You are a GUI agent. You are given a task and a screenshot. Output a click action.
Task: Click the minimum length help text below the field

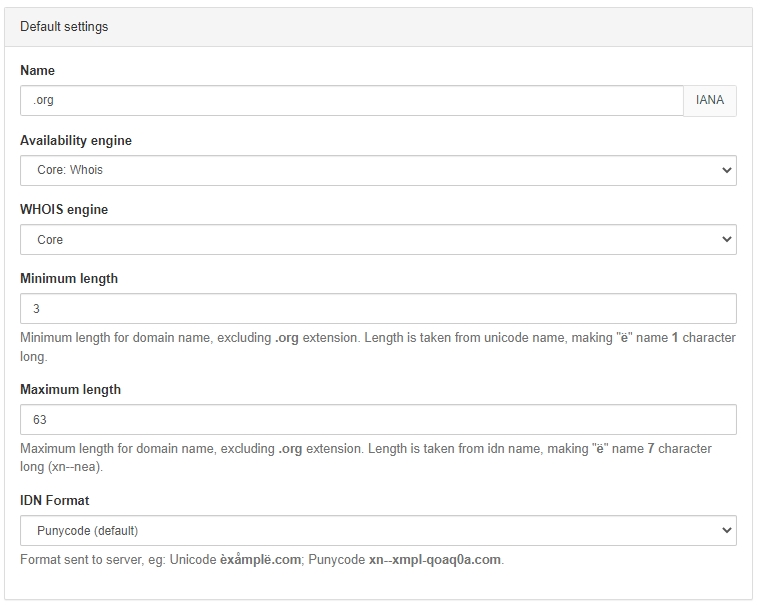pyautogui.click(x=378, y=347)
